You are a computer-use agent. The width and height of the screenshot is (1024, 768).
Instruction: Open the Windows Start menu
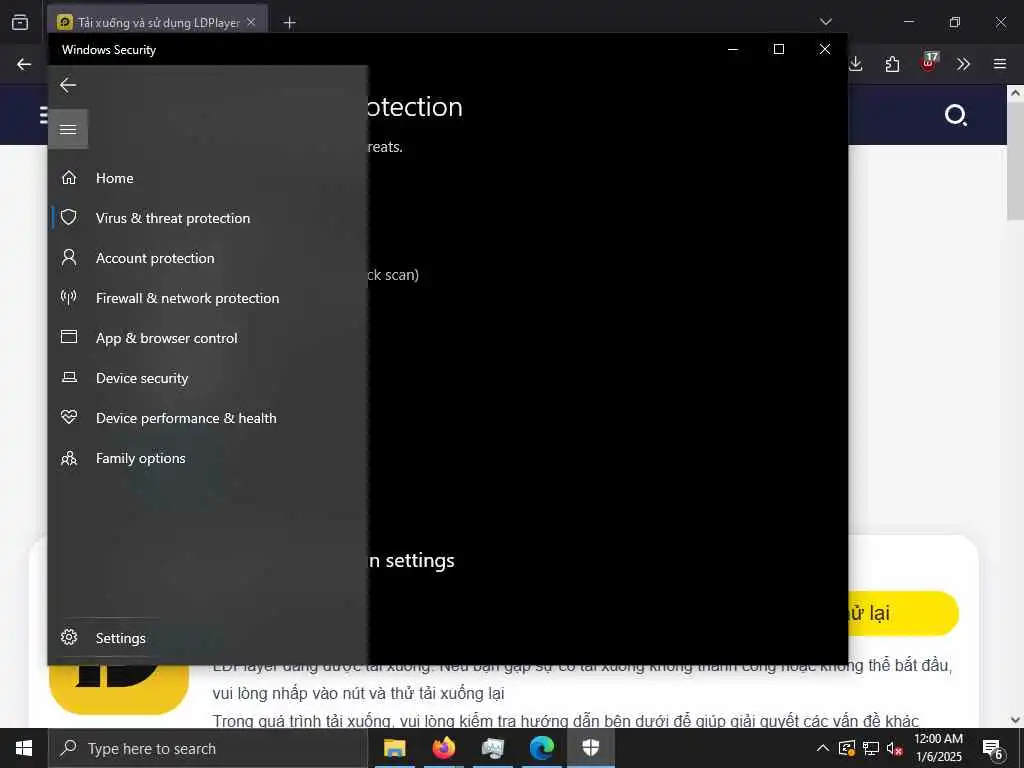[x=24, y=748]
